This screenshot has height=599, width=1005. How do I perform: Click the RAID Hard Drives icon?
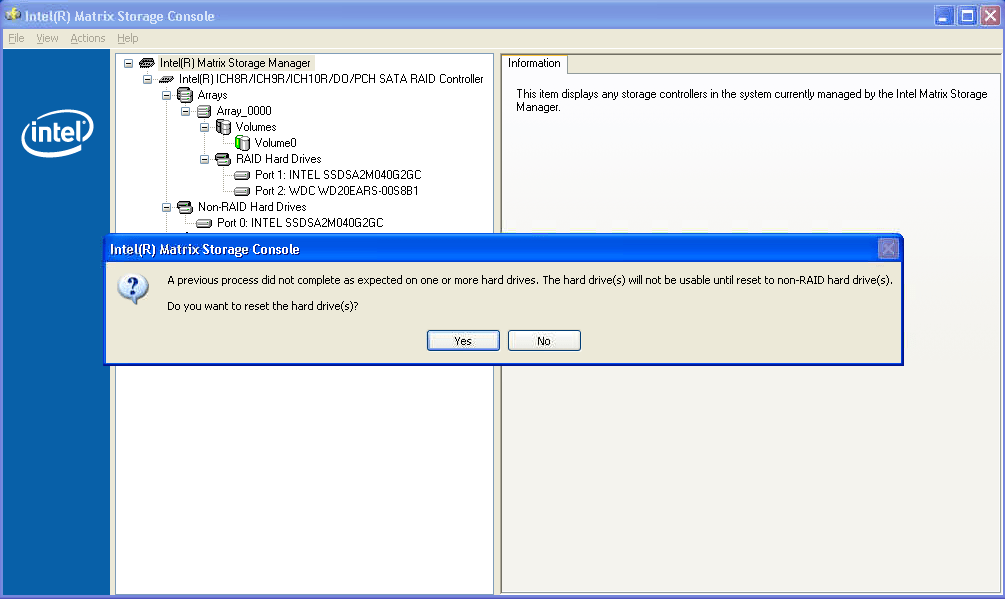pyautogui.click(x=223, y=159)
